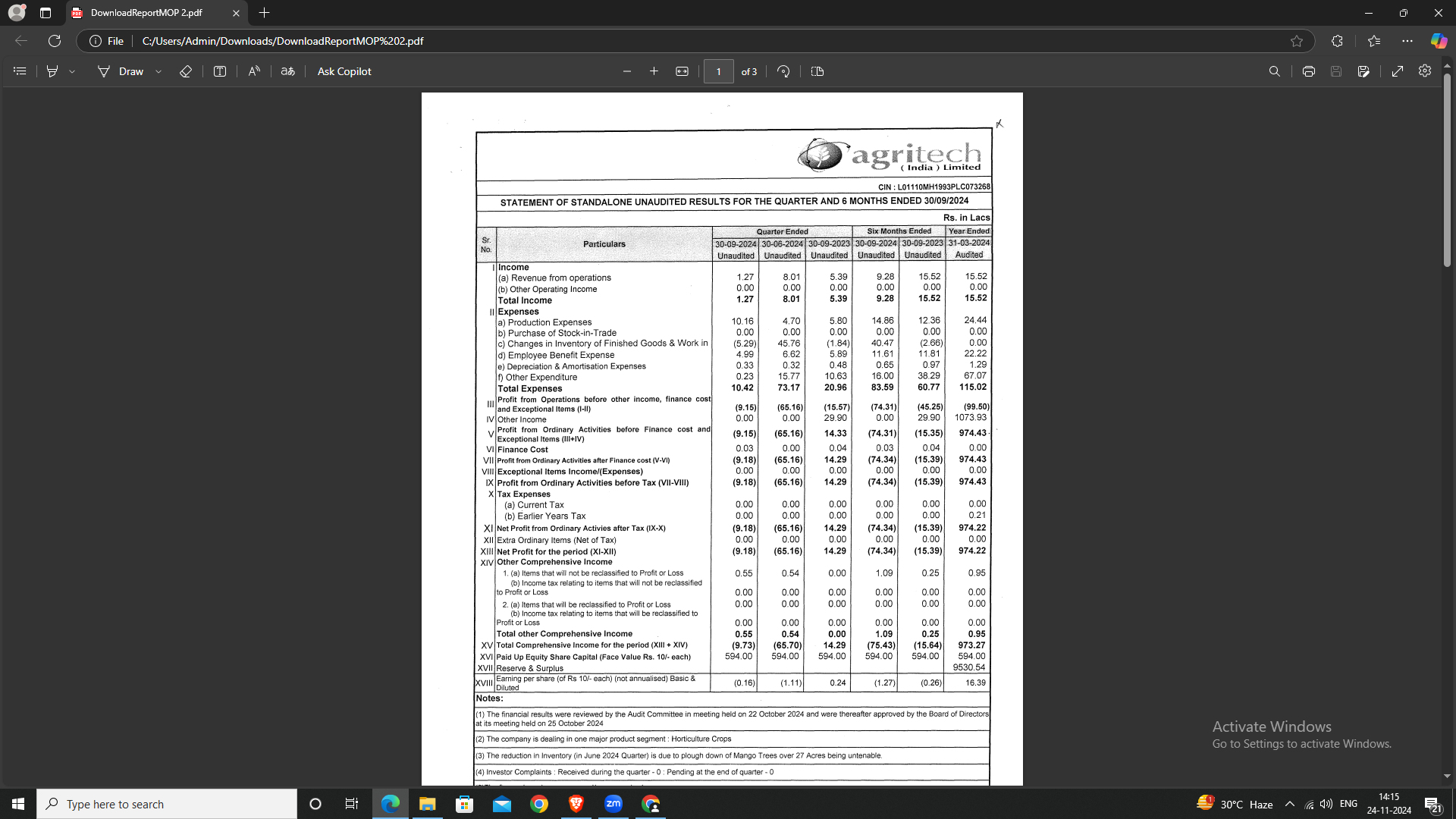Select the Highlight tool

click(x=52, y=71)
